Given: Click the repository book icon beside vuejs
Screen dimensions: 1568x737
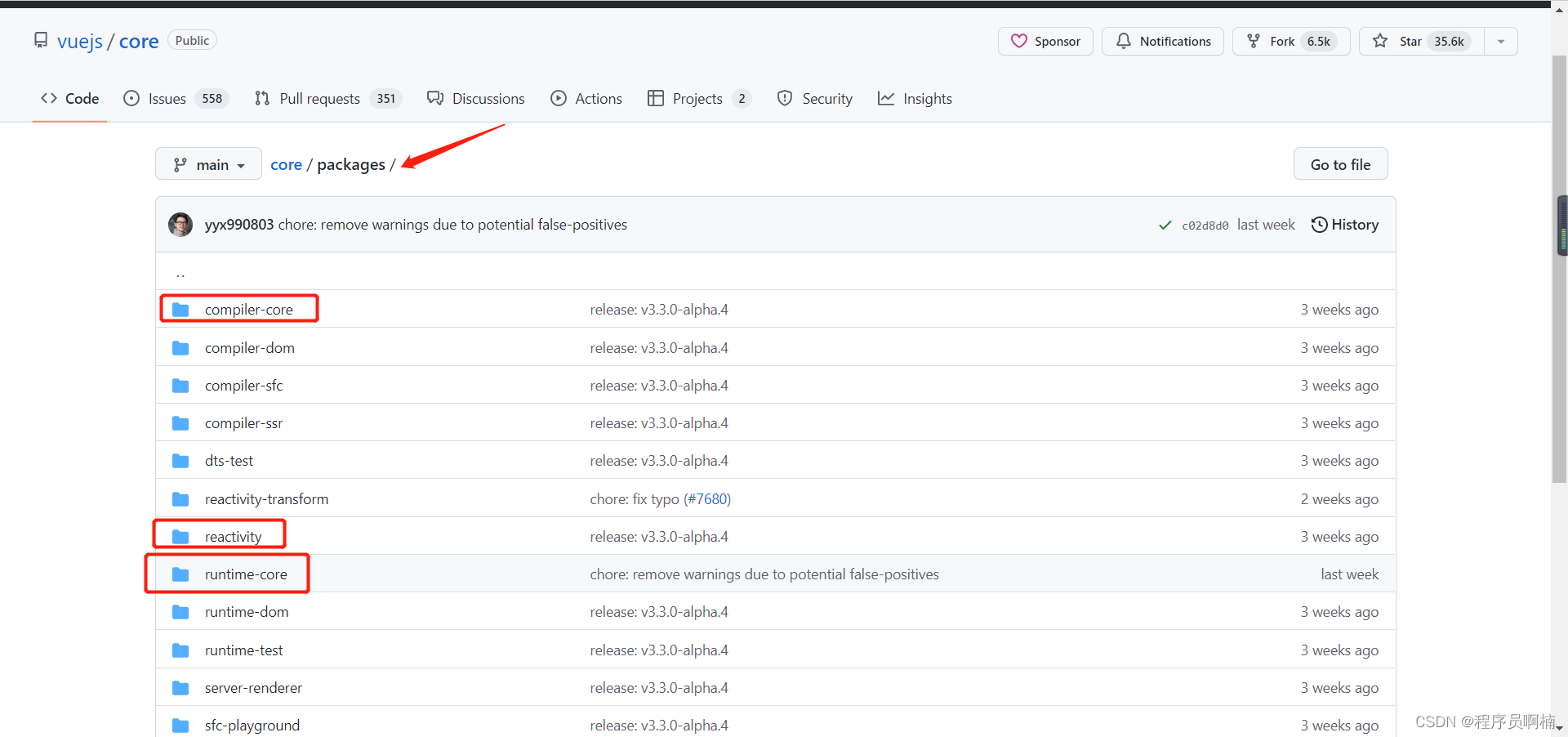Looking at the screenshot, I should tap(41, 40).
